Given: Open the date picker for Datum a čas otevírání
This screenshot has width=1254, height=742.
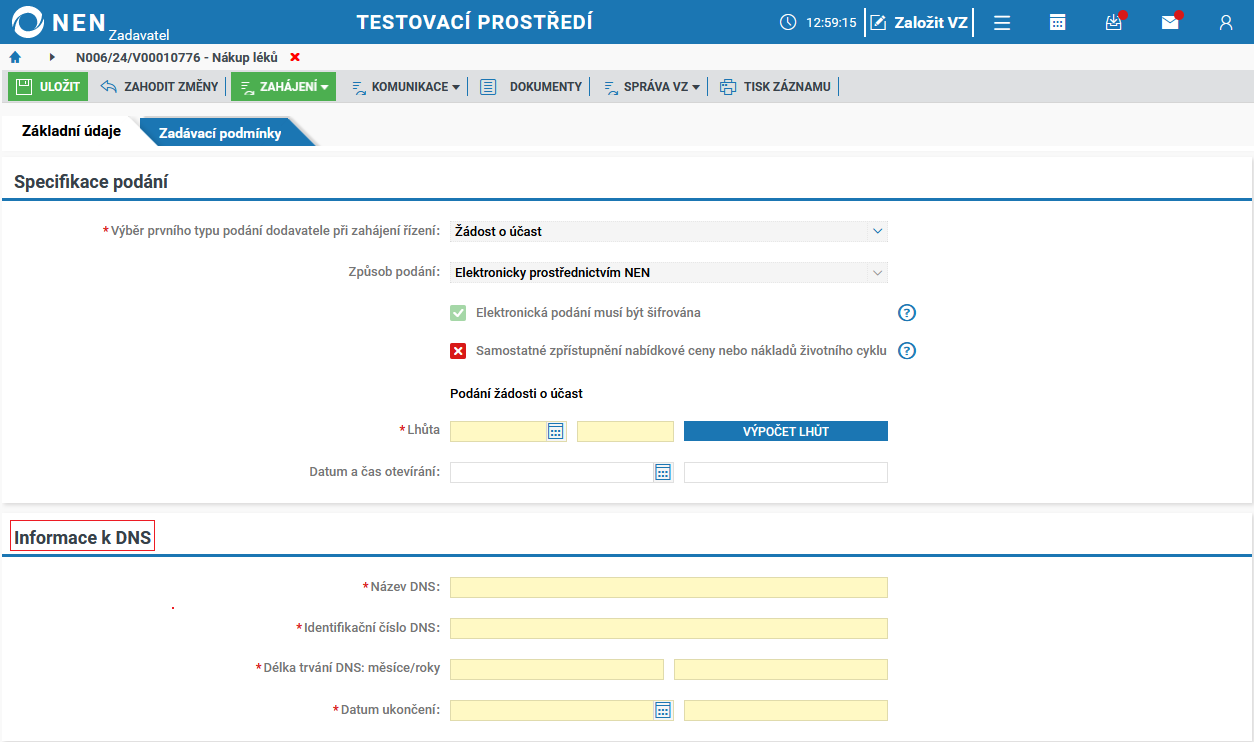Looking at the screenshot, I should [x=663, y=472].
